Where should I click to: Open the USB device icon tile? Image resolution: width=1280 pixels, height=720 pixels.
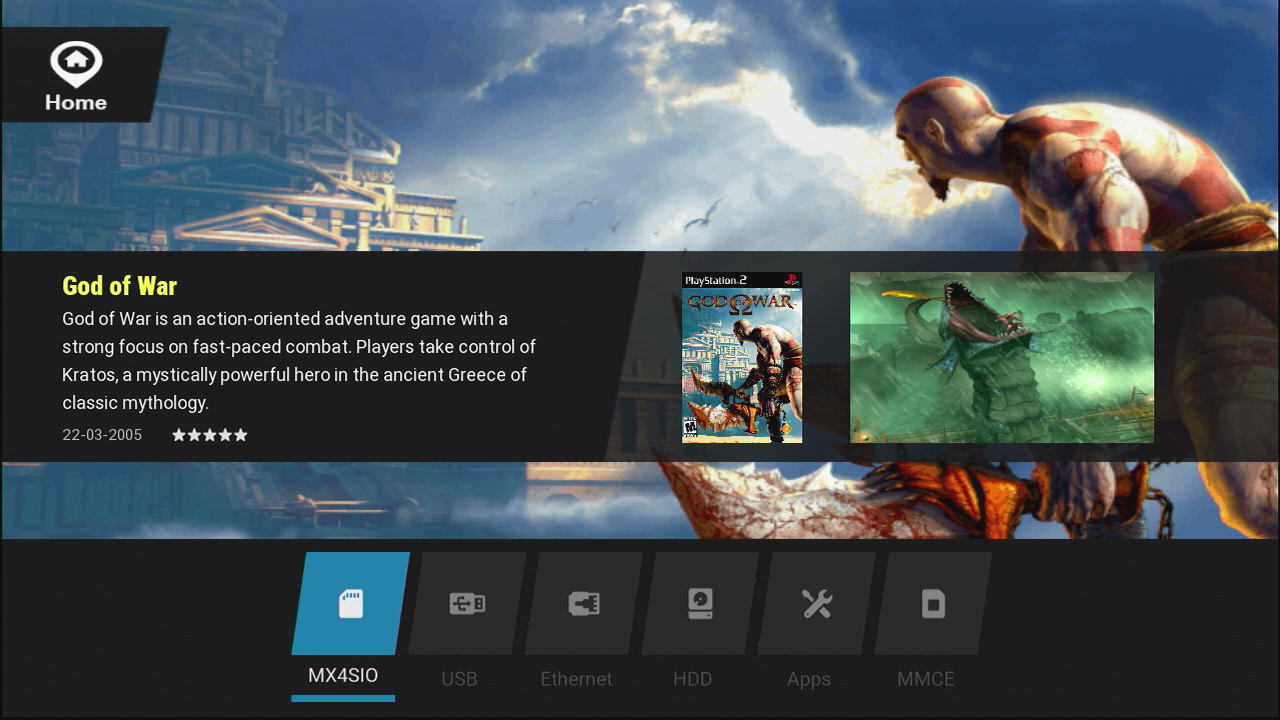click(467, 604)
